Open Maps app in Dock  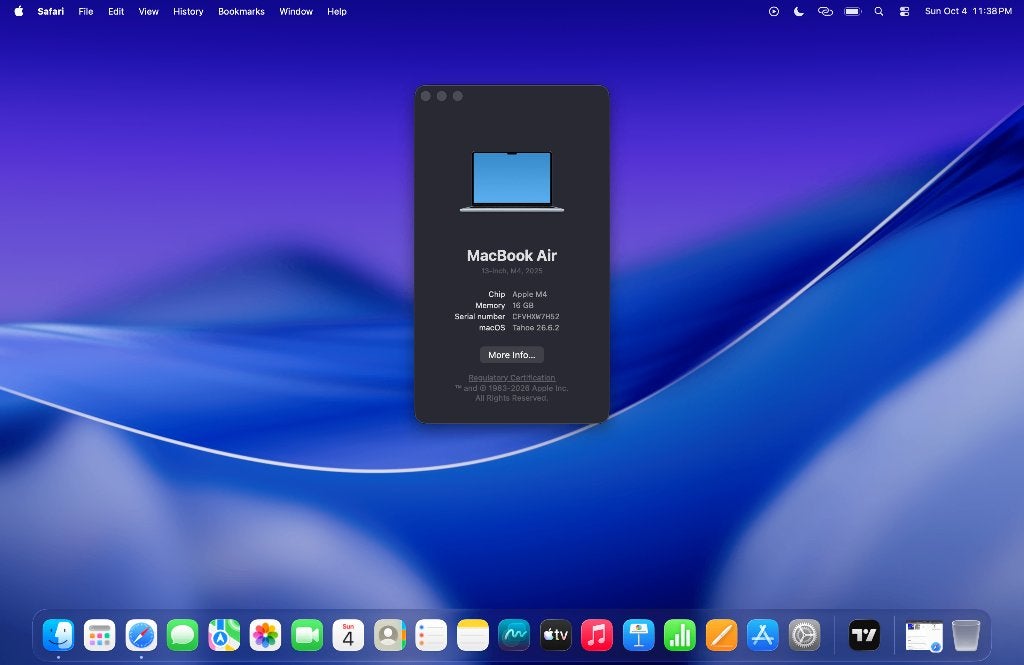click(x=224, y=635)
